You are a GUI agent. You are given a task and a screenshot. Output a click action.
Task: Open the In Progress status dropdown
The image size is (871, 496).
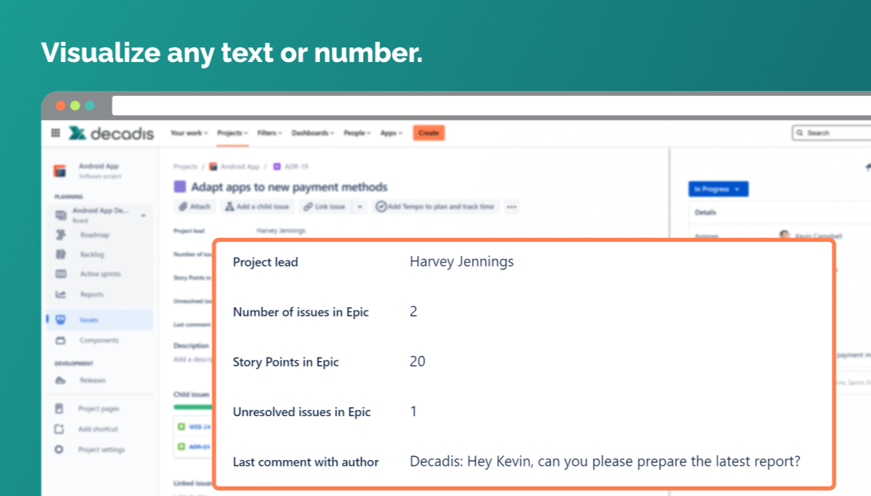(718, 189)
